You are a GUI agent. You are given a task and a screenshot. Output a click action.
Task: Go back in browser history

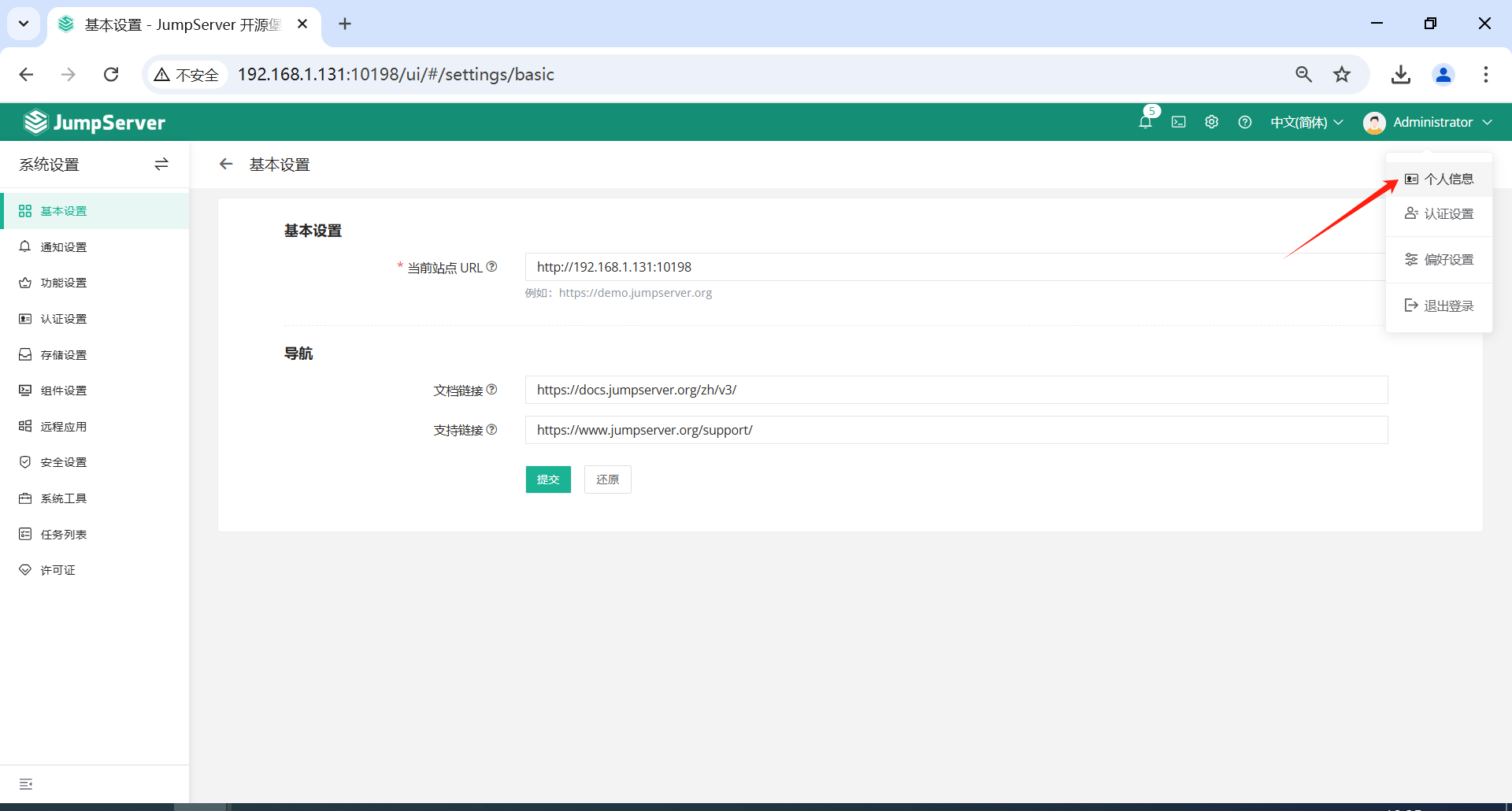(x=26, y=74)
